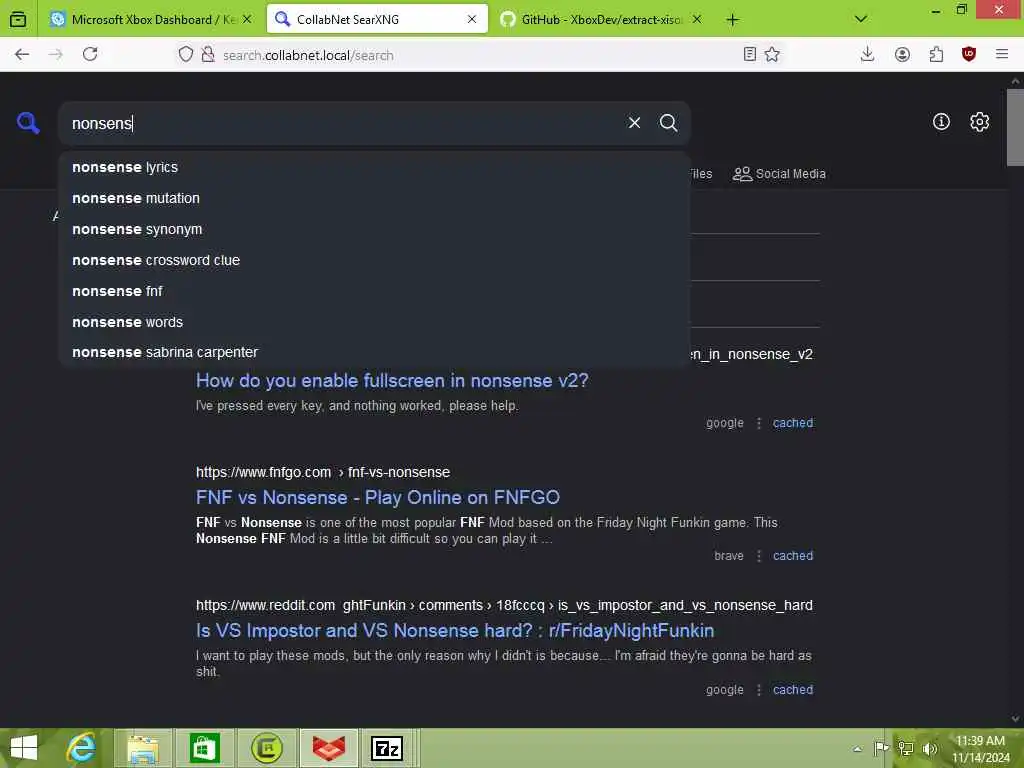Open Windows Store from taskbar
This screenshot has width=1024, height=768.
click(x=204, y=748)
